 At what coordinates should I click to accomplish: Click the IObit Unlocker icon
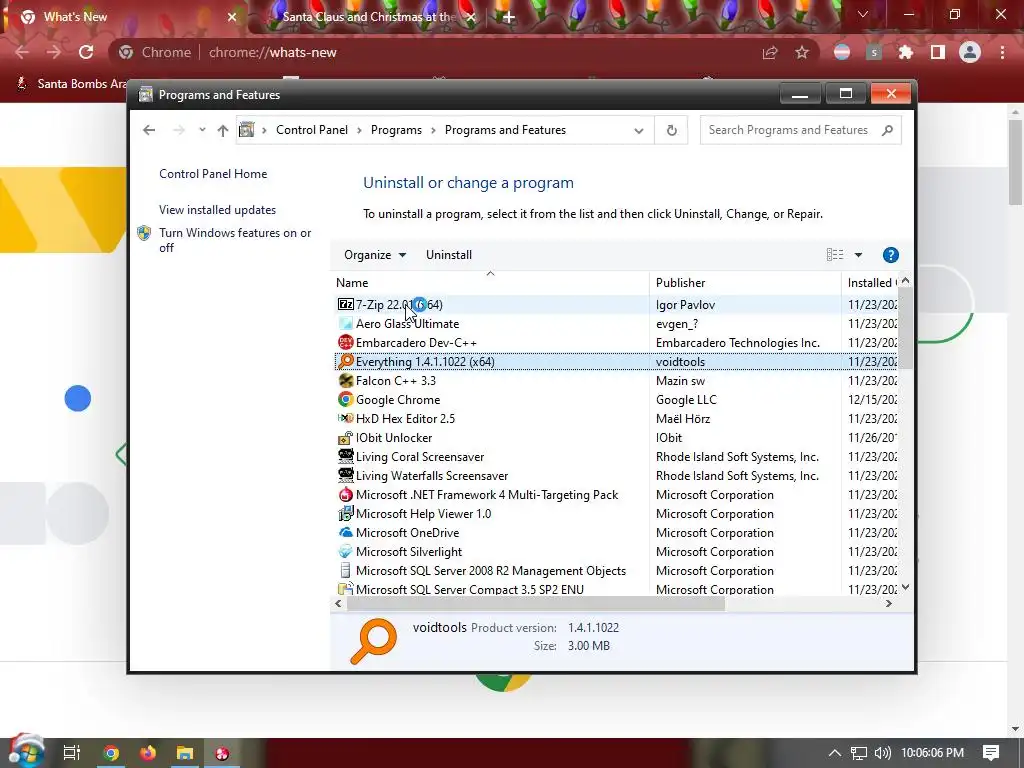(345, 438)
